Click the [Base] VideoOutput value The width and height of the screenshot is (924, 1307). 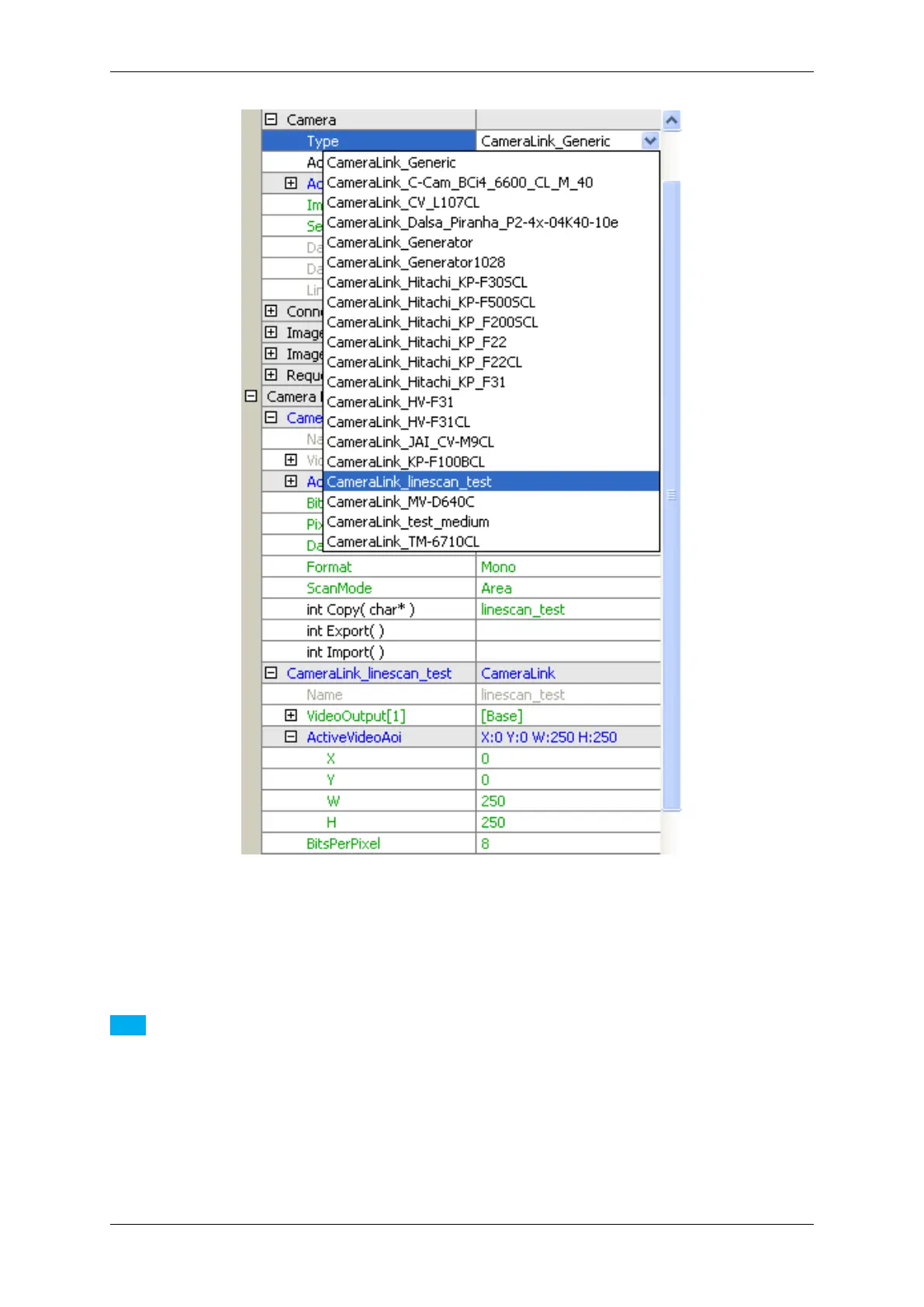(568, 716)
